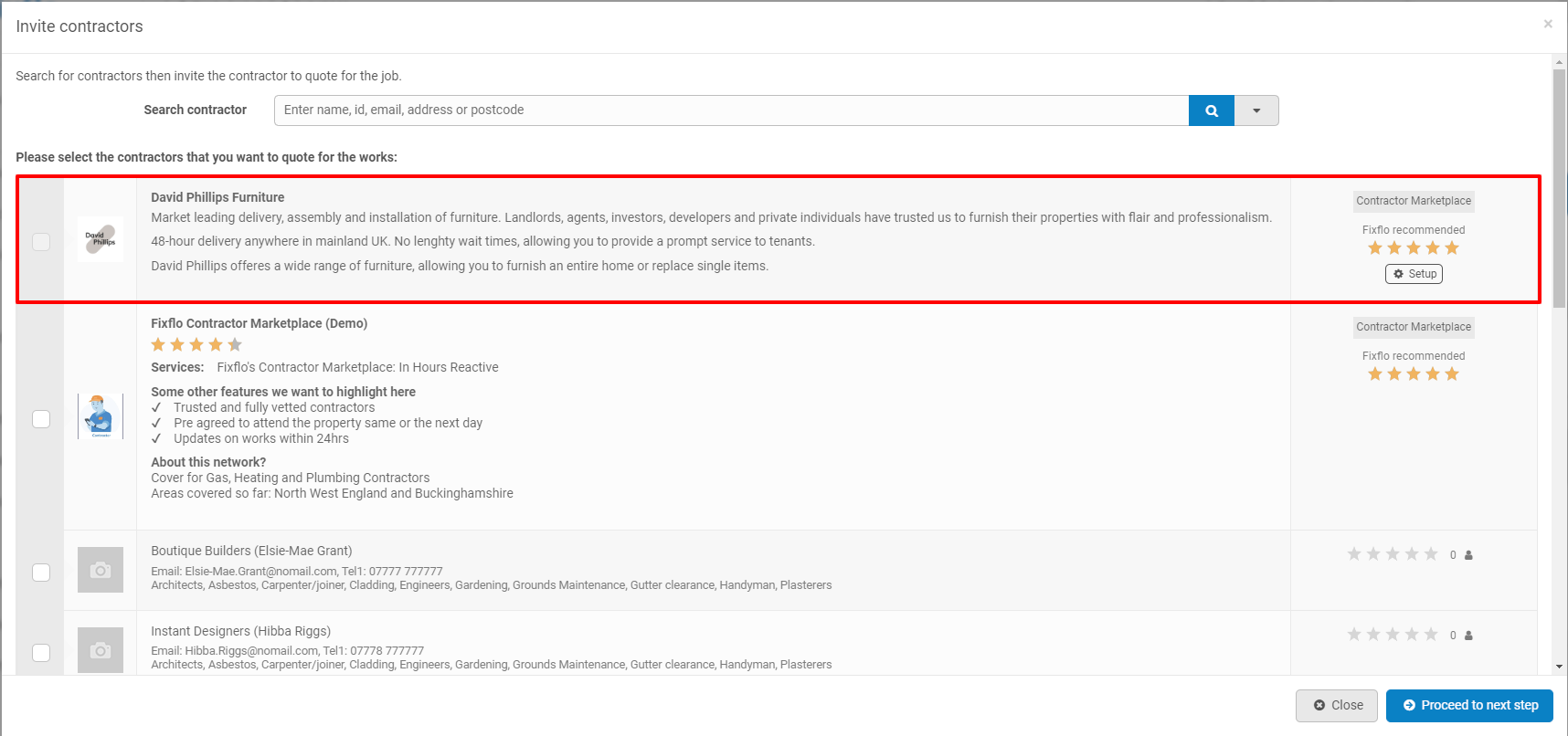Click 'Pre agreed to attend the property' line

click(x=328, y=423)
